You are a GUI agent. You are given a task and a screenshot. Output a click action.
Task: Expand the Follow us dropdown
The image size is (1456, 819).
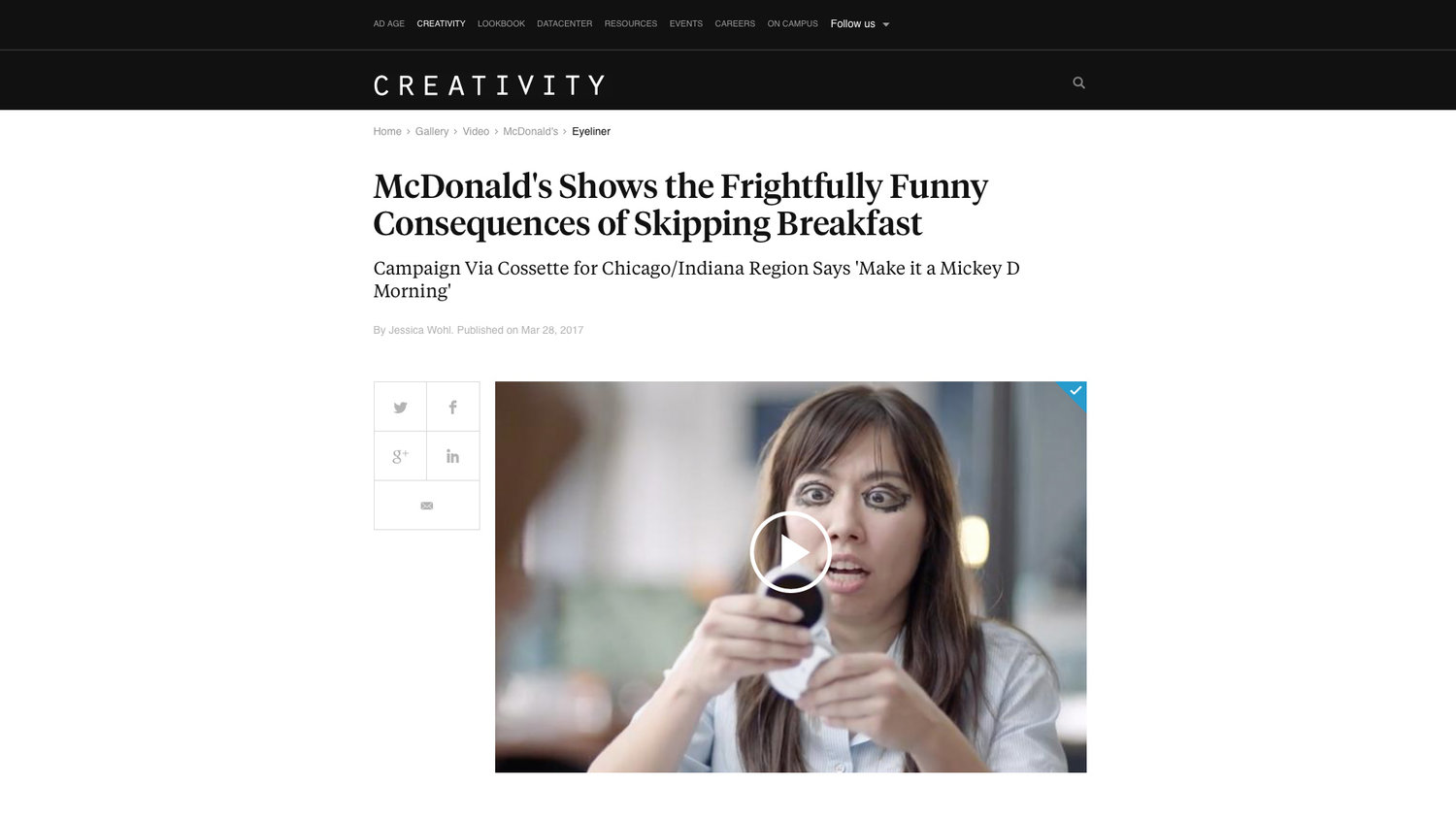click(x=860, y=24)
